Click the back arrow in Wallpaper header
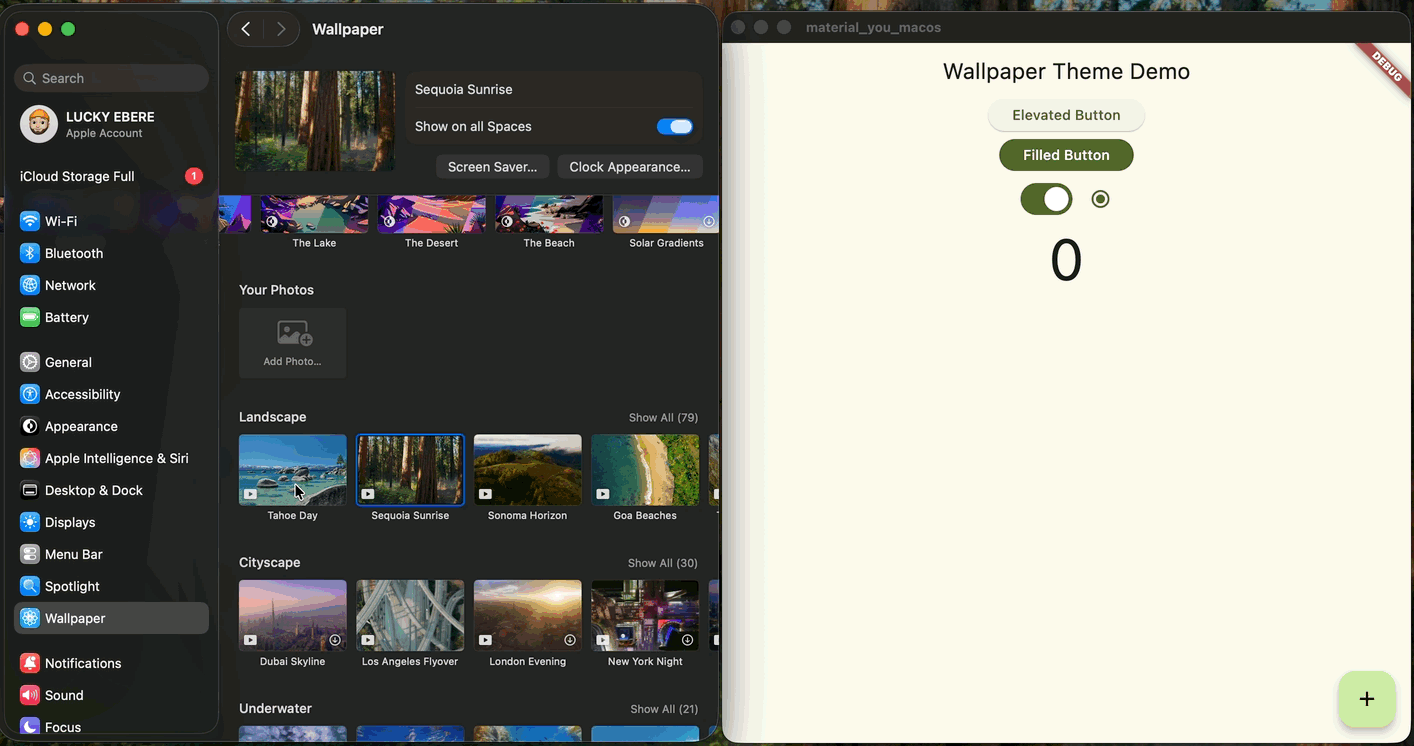This screenshot has width=1414, height=746. coord(246,29)
